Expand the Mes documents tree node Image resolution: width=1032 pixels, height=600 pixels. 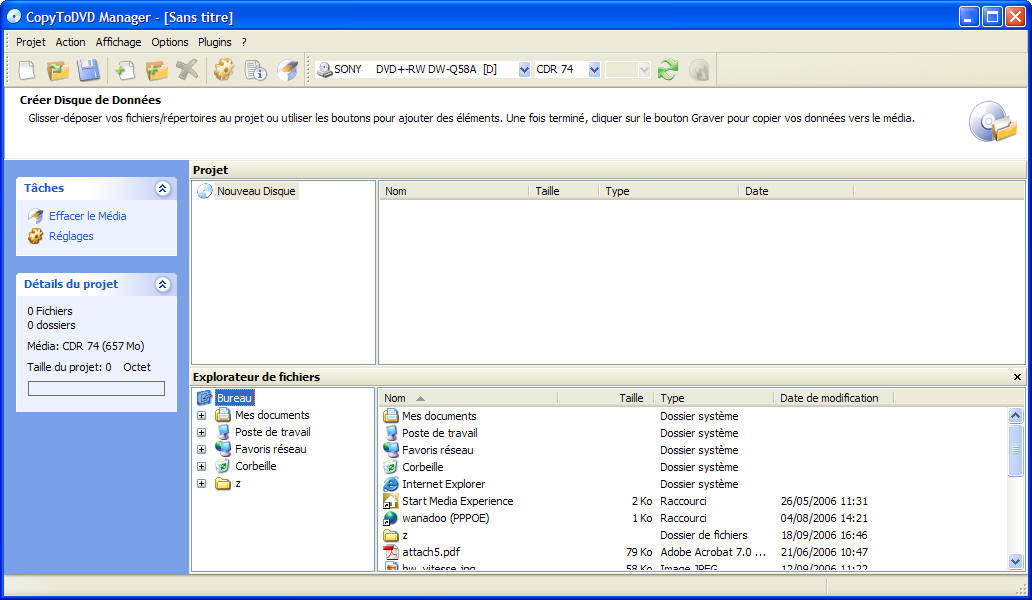coord(201,415)
